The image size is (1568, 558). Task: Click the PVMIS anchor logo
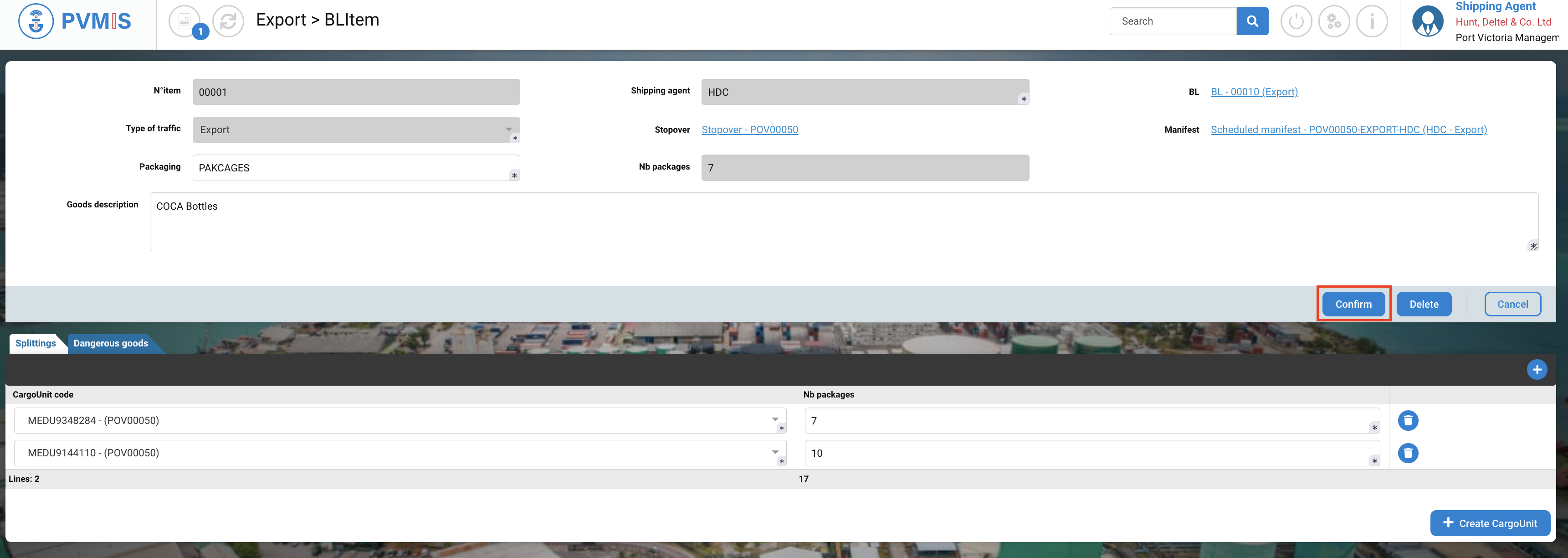click(36, 21)
